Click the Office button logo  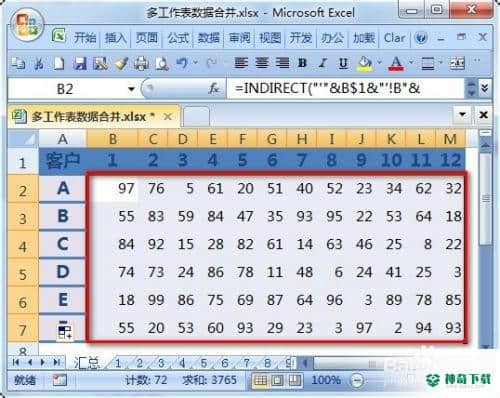point(27,26)
